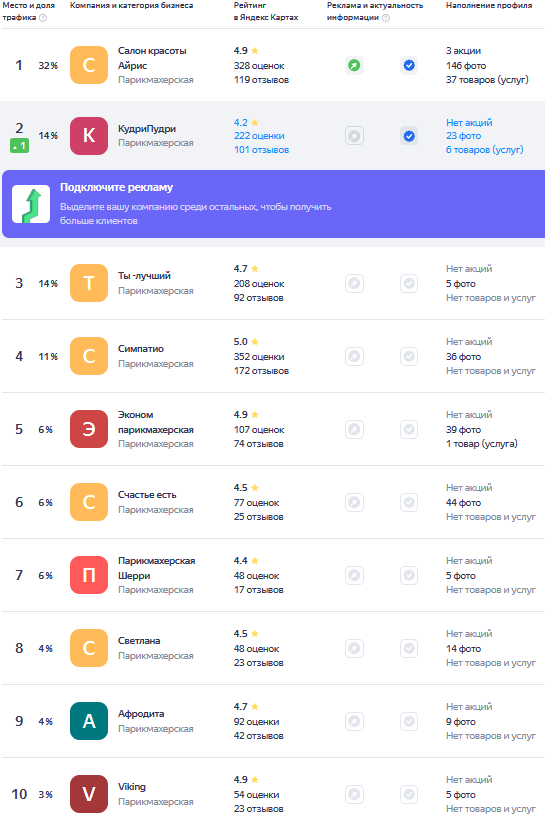Click the help icon next to Реклама и актуальность информации

click(386, 18)
